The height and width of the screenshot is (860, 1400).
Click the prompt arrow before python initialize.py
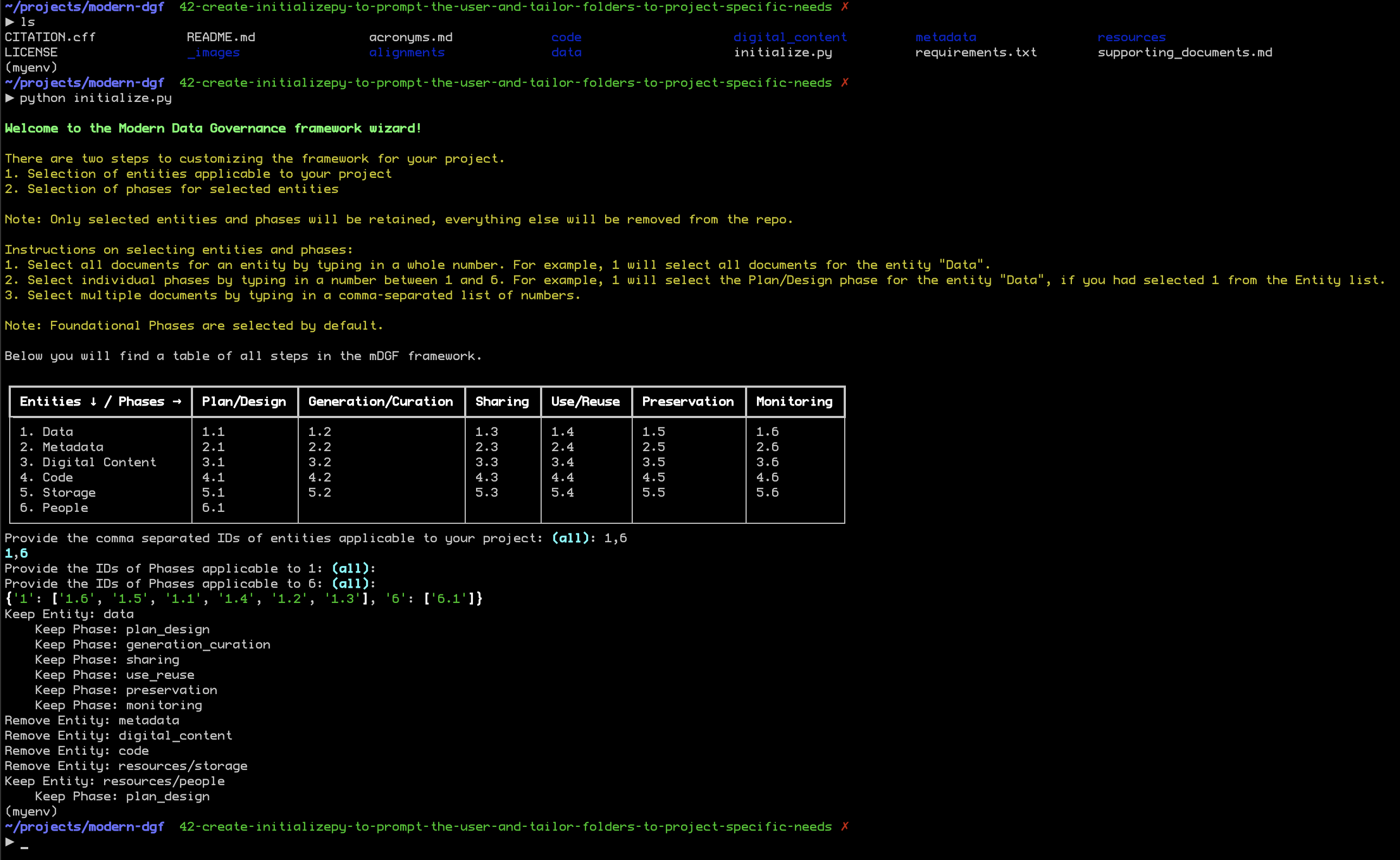pos(10,98)
